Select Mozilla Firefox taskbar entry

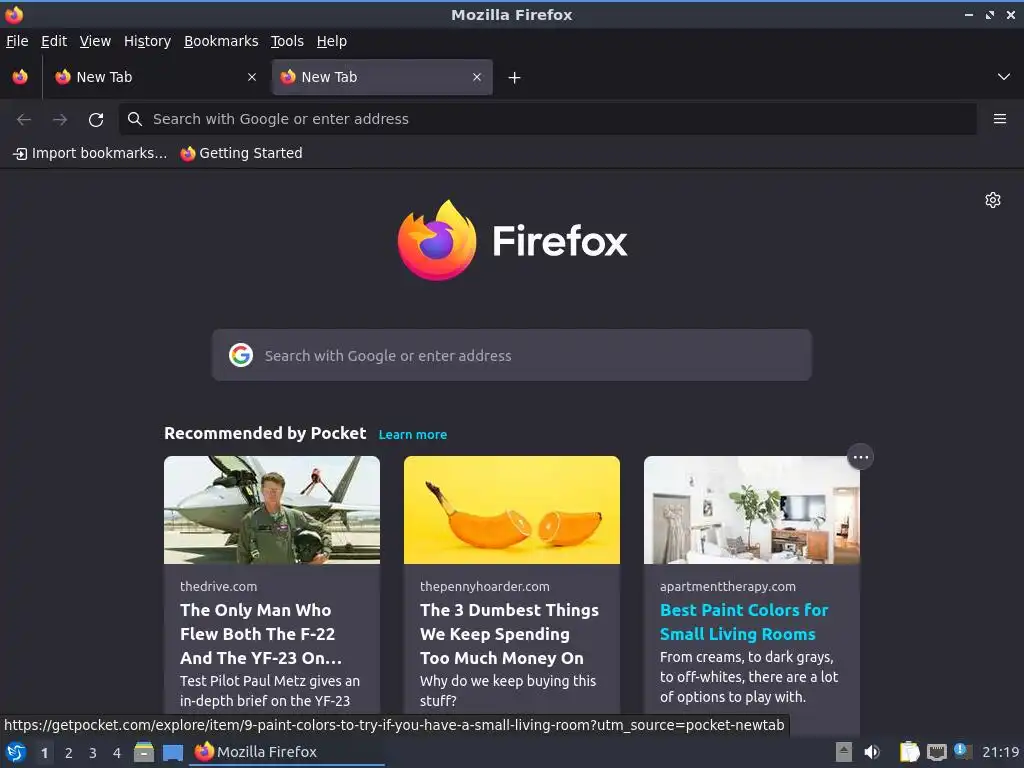pos(287,752)
